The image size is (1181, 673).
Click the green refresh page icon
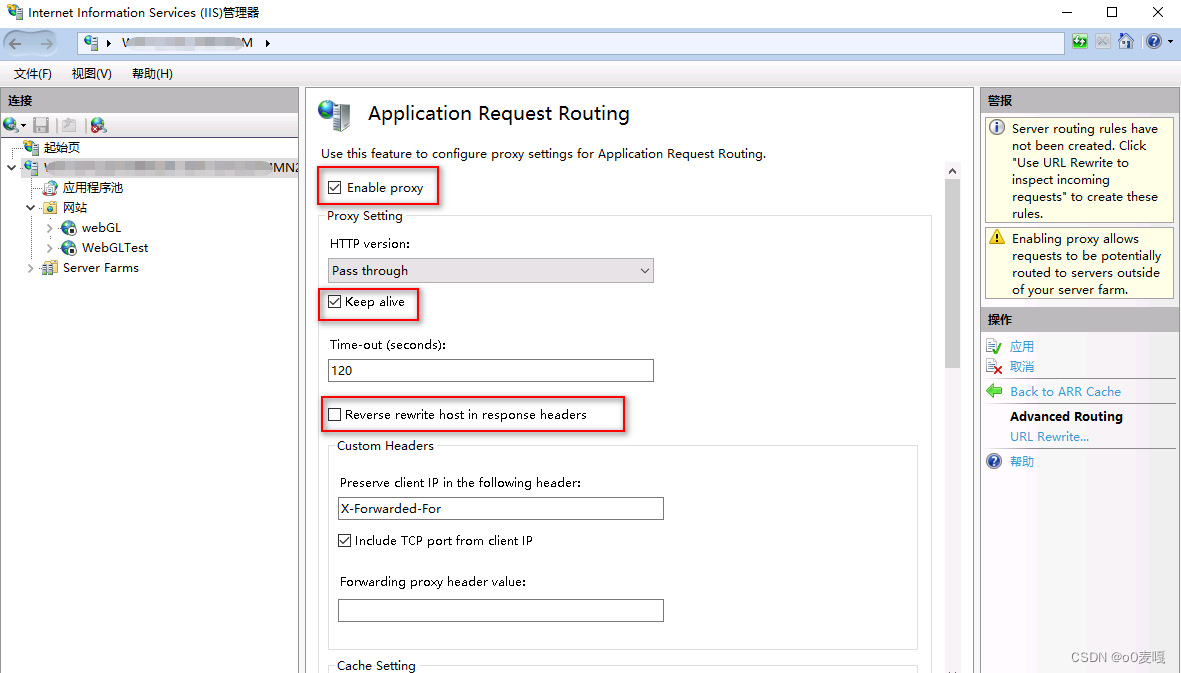pos(1079,41)
